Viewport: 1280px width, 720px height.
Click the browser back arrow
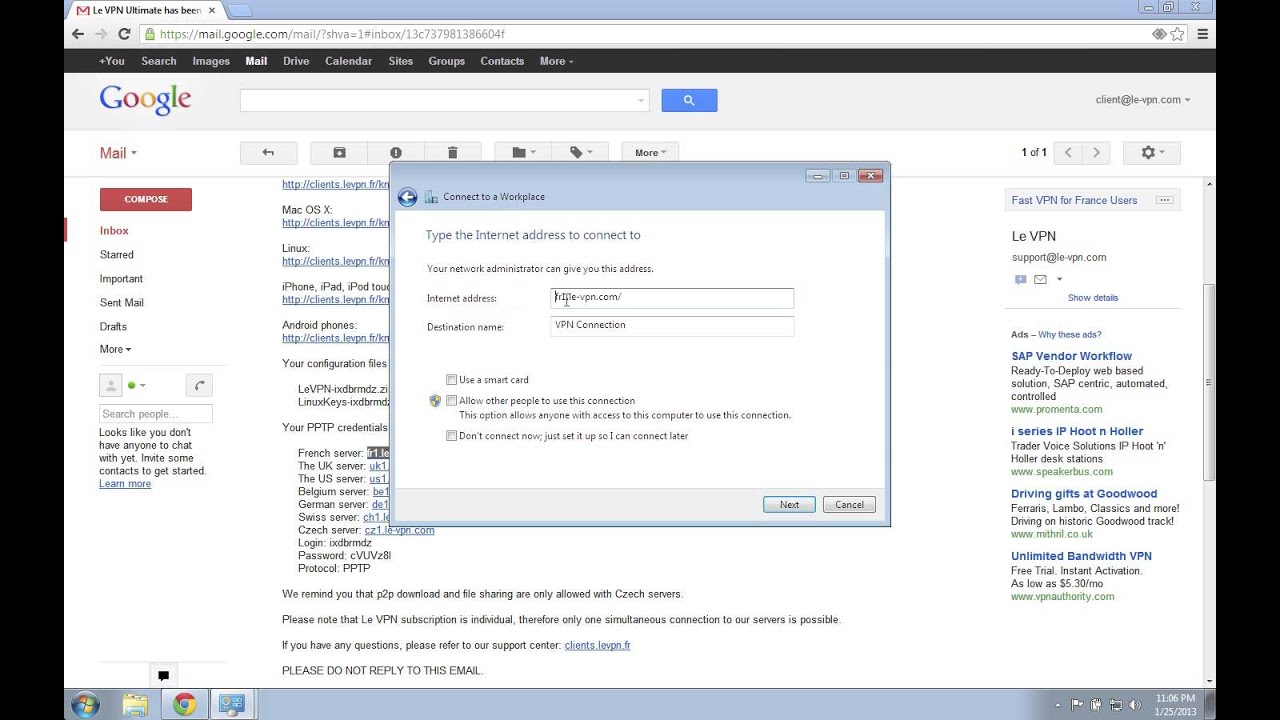(x=78, y=33)
